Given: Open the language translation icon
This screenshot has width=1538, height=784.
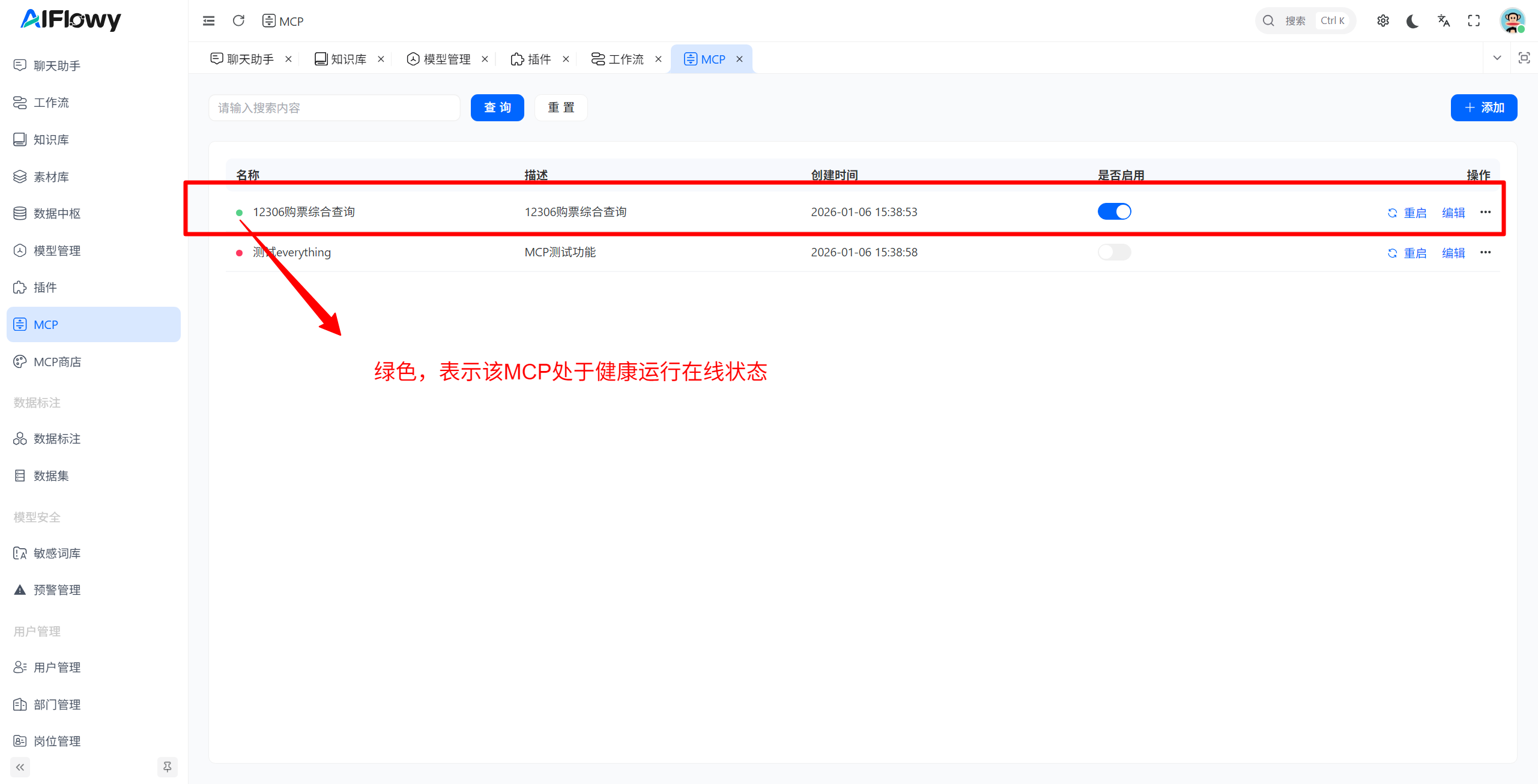Looking at the screenshot, I should pyautogui.click(x=1443, y=21).
